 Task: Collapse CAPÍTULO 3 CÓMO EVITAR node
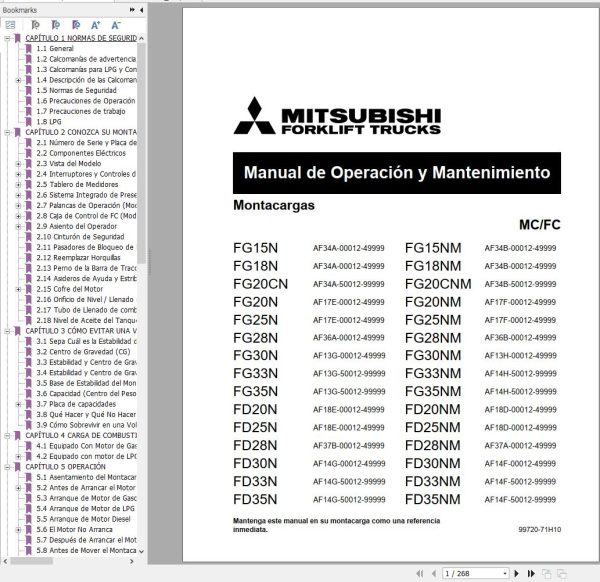coord(7,331)
